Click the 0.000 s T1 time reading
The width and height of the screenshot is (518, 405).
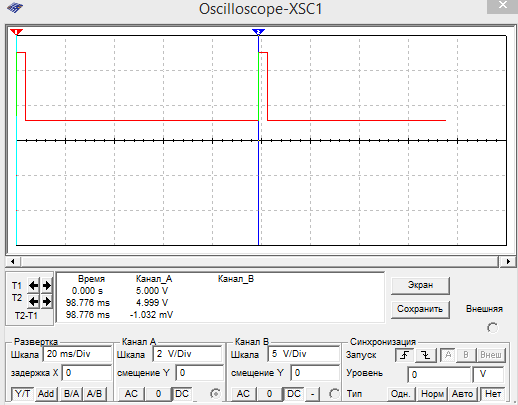87,291
